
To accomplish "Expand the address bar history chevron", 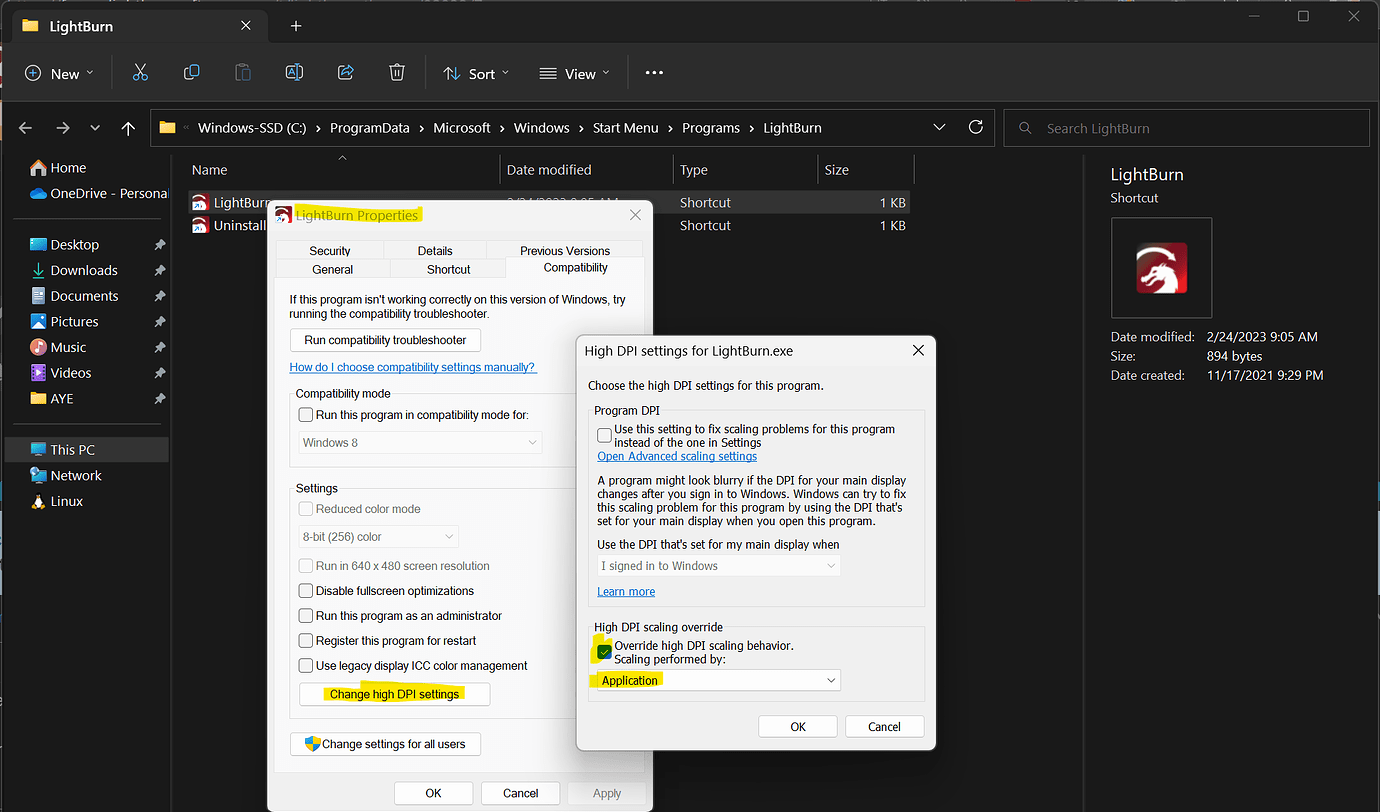I will pyautogui.click(x=939, y=127).
